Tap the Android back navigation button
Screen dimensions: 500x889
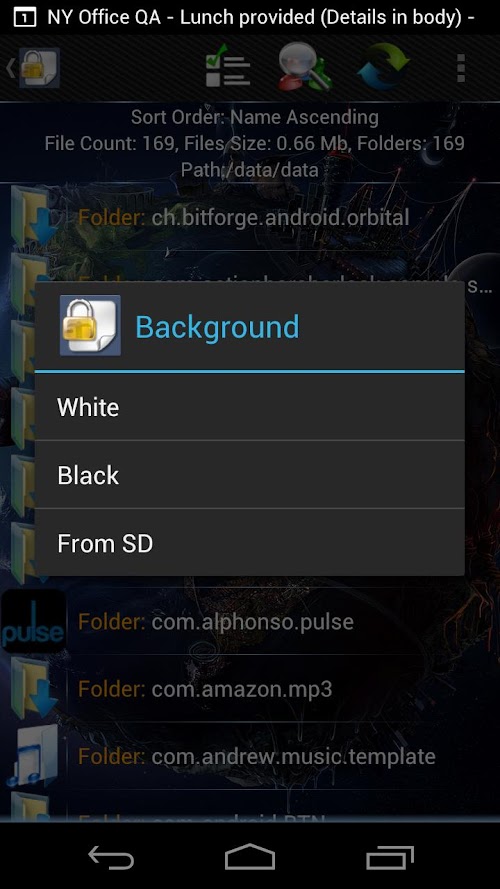tap(111, 857)
